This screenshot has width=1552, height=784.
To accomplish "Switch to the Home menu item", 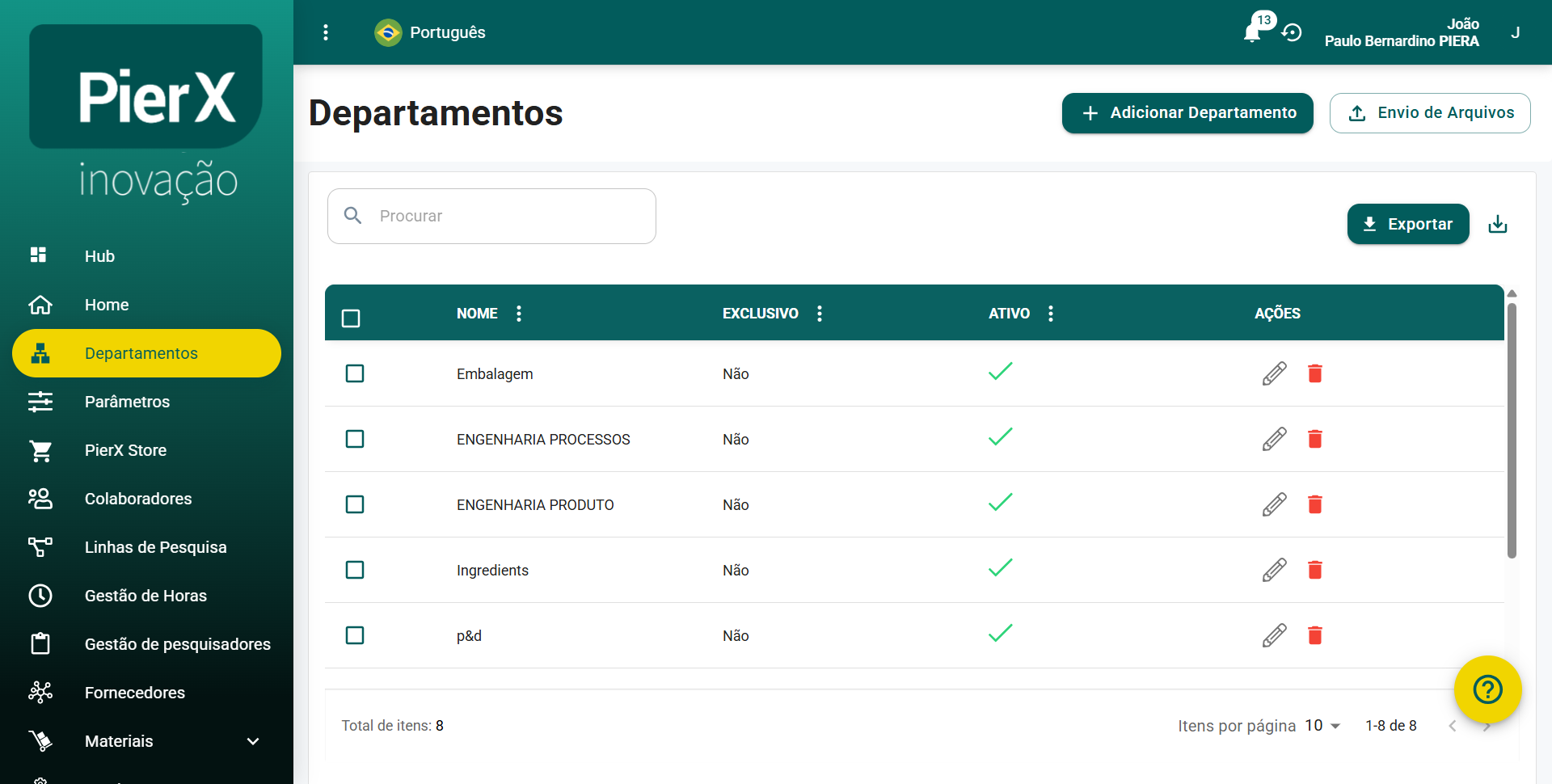I will pyautogui.click(x=106, y=305).
